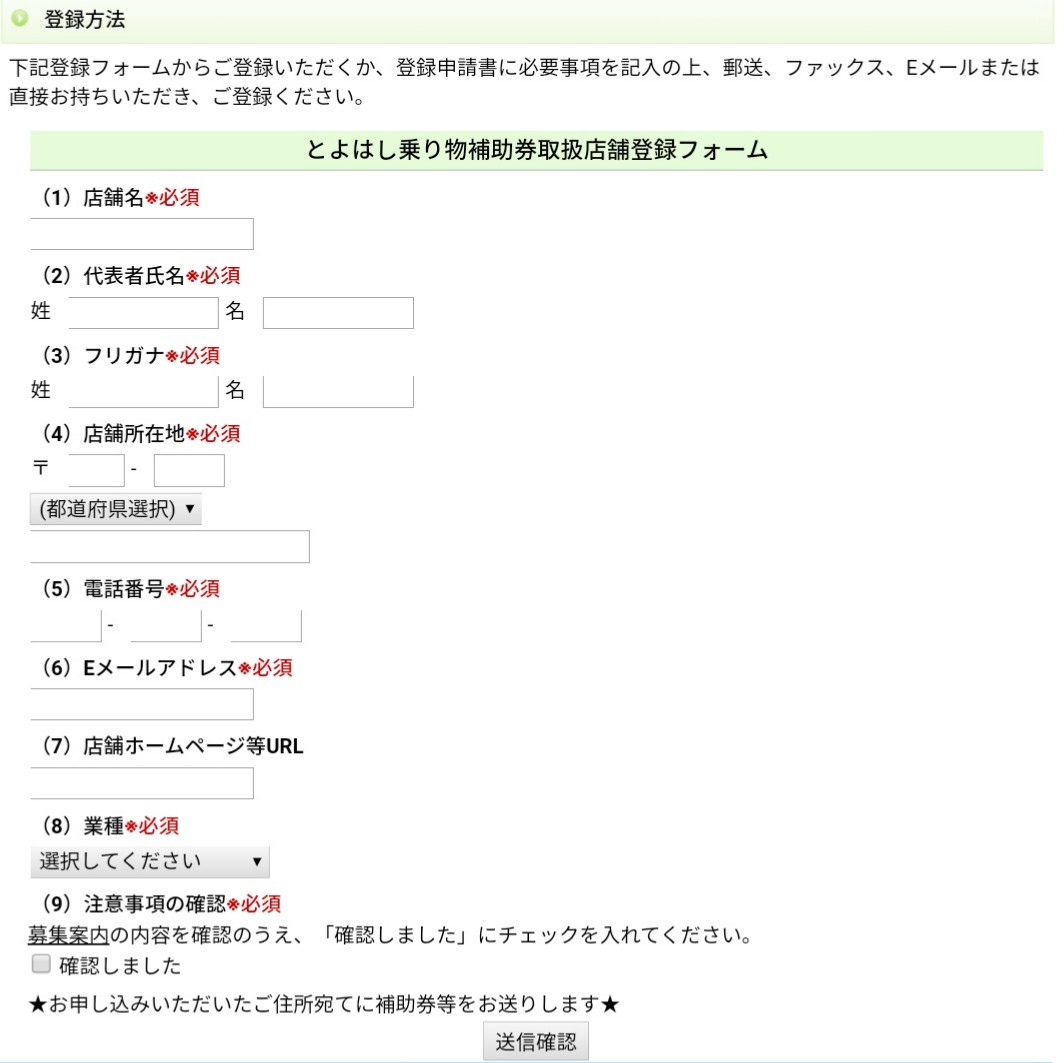
Task: Click the 送信確認 submit button
Action: click(535, 1041)
